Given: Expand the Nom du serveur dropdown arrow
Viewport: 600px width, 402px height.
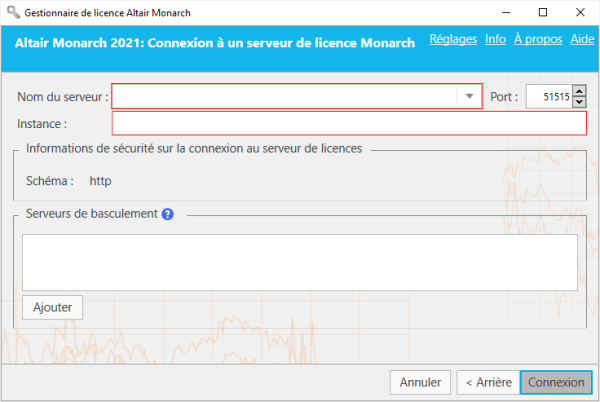Looking at the screenshot, I should pyautogui.click(x=470, y=96).
